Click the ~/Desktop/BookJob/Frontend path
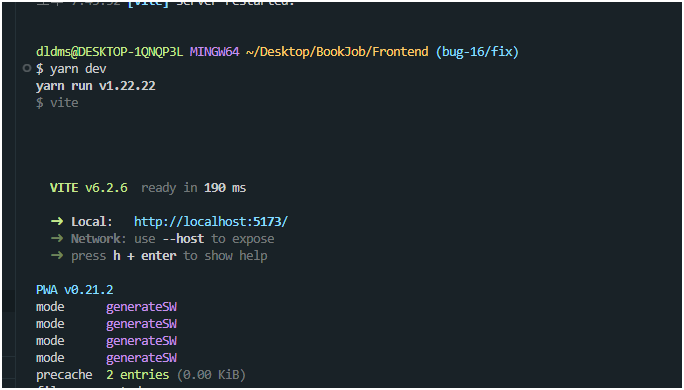Viewport: 684px width, 390px height. pyautogui.click(x=337, y=52)
